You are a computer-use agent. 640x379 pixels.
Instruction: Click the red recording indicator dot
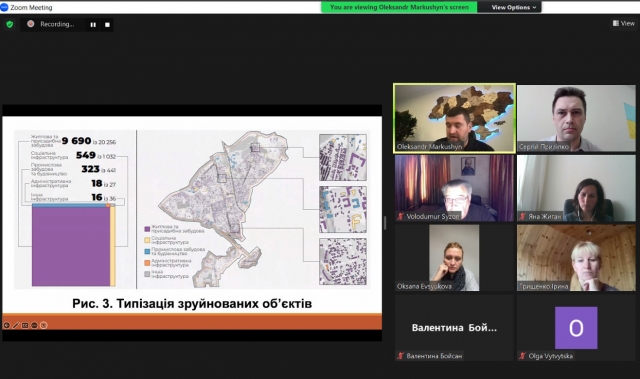pyautogui.click(x=31, y=24)
